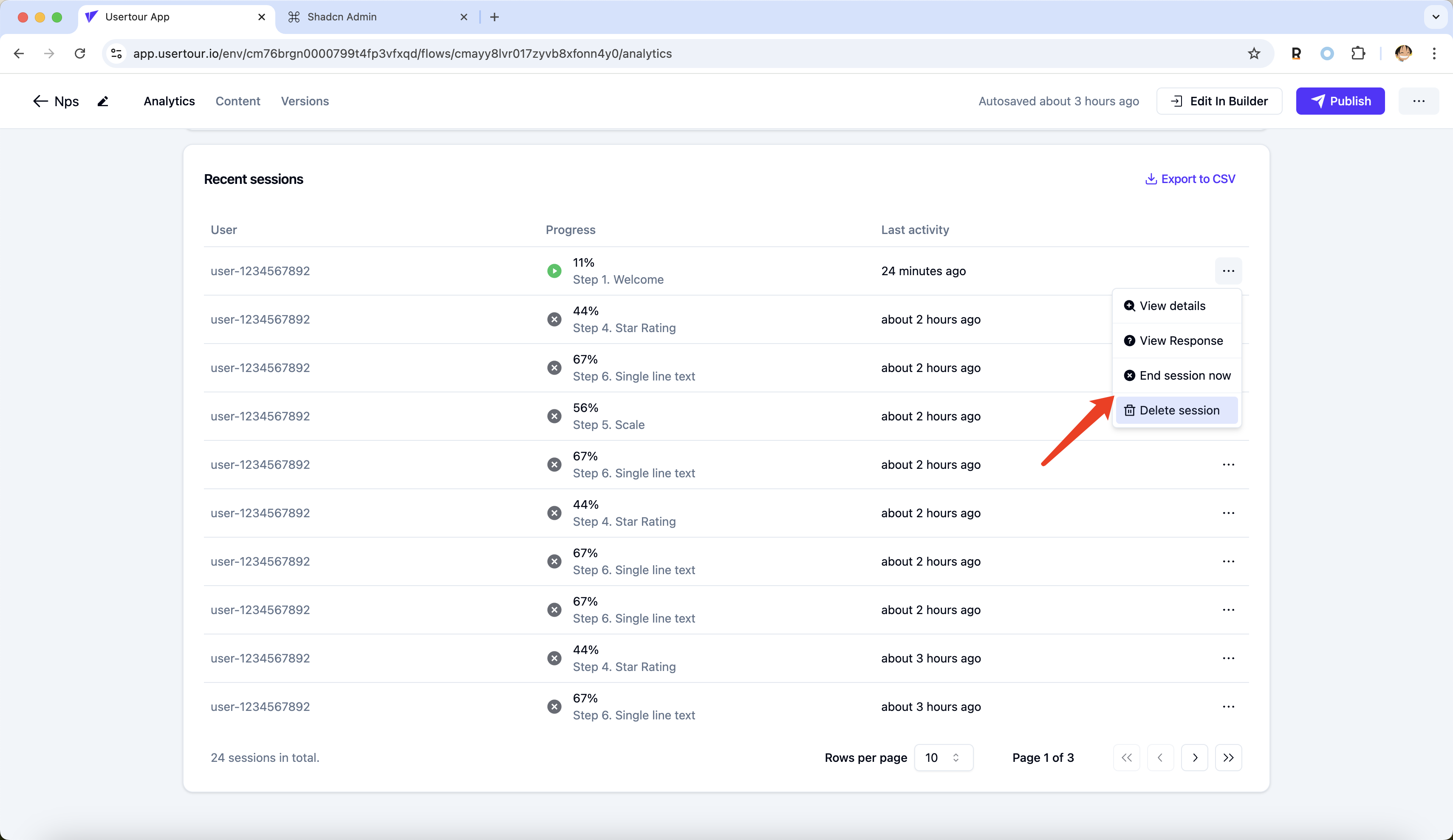Screen dimensions: 1453x840
Task: Open actions menu for 67% session below the dropdown
Action: (x=1228, y=465)
